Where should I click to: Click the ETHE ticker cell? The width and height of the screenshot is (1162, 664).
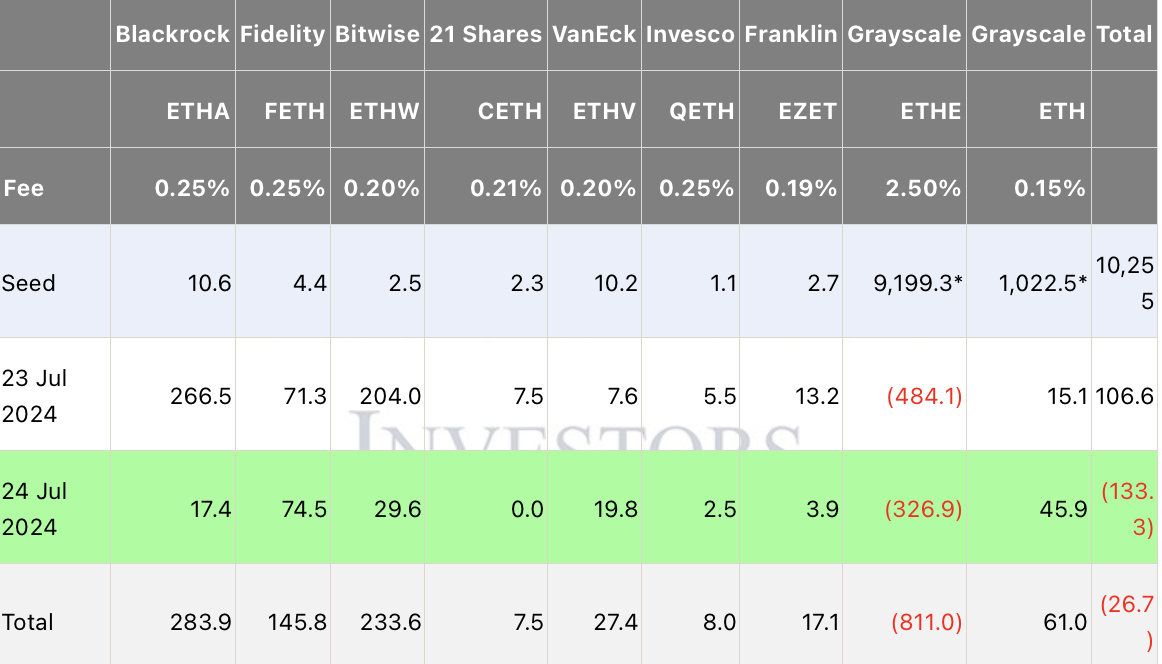pyautogui.click(x=930, y=111)
